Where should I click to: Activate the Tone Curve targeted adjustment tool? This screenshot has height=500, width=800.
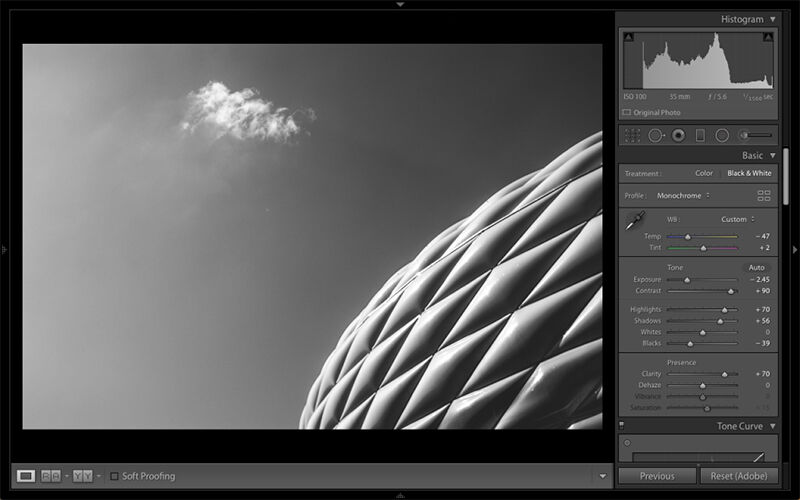click(x=628, y=443)
